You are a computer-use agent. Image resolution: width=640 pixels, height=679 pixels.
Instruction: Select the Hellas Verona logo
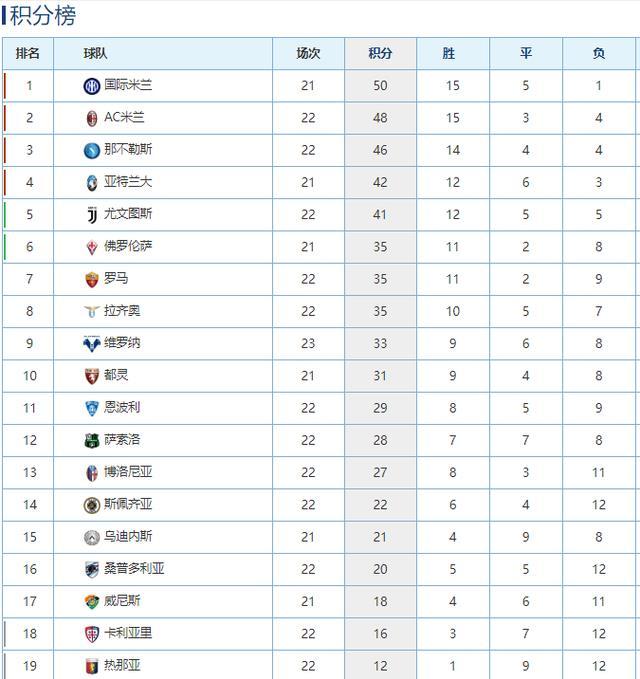click(x=91, y=344)
